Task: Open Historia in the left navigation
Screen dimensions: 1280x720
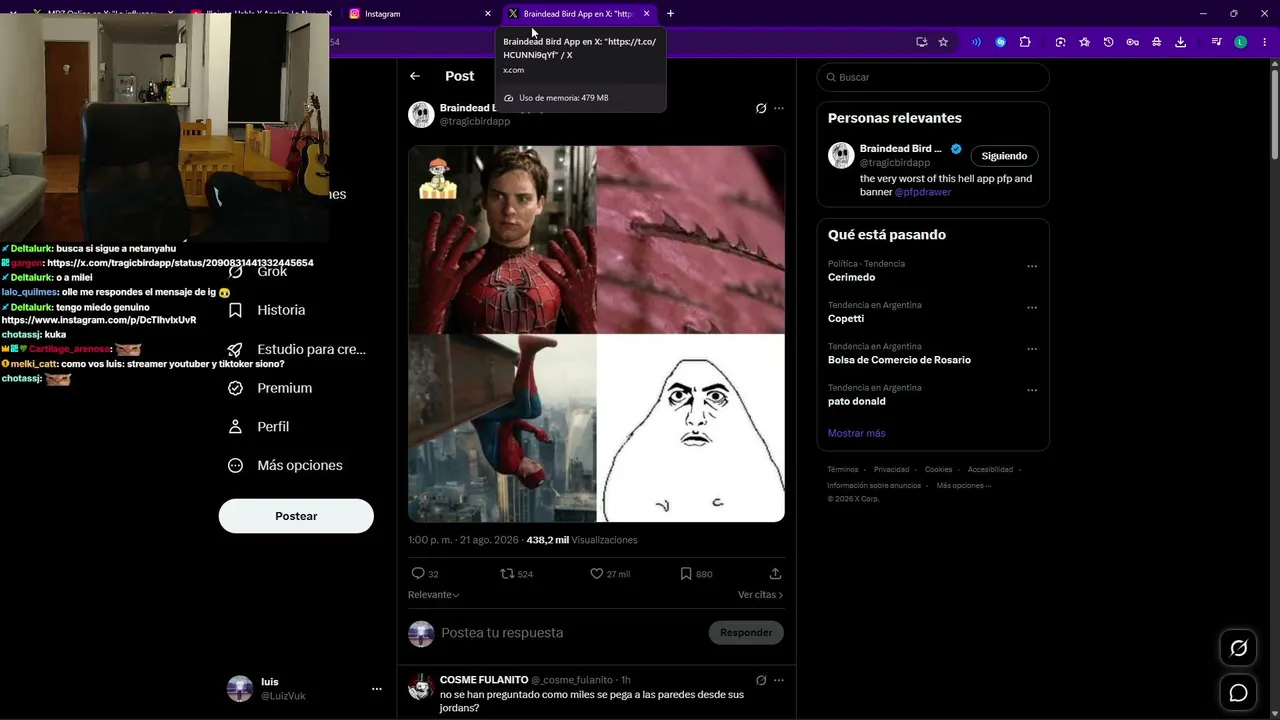Action: tap(268, 310)
